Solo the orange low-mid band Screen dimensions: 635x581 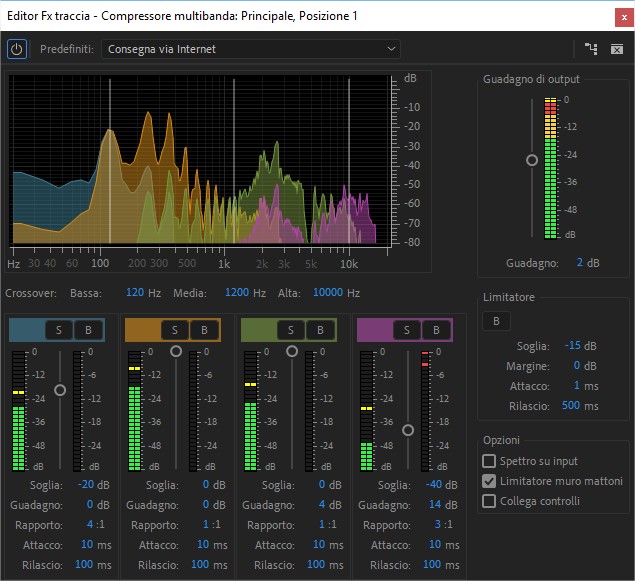point(175,330)
